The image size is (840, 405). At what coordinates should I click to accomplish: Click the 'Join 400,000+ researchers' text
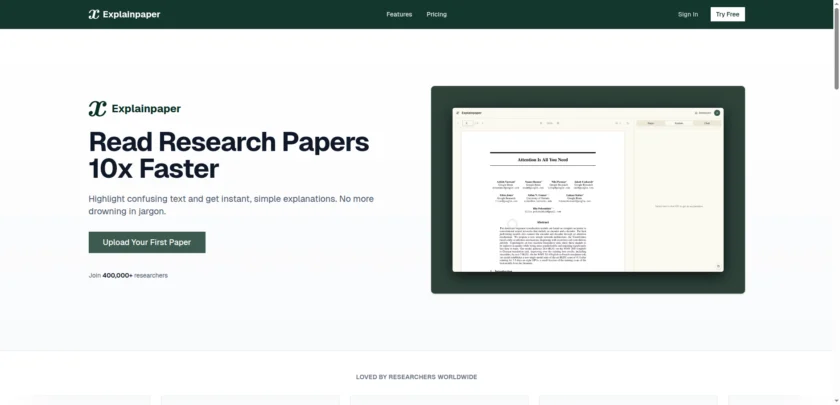(128, 275)
